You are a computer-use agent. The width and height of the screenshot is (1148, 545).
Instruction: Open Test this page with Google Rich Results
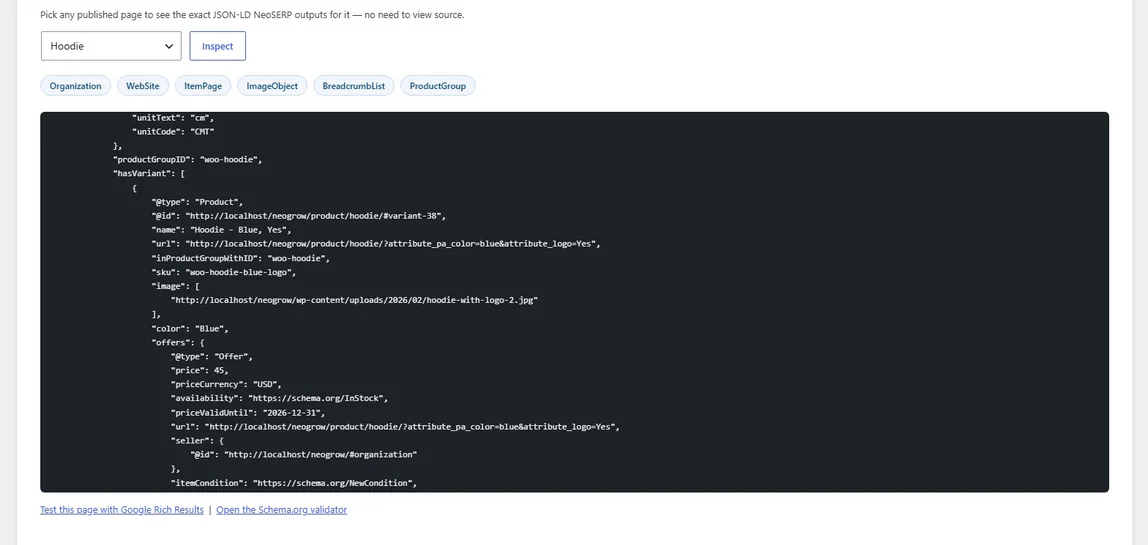122,510
